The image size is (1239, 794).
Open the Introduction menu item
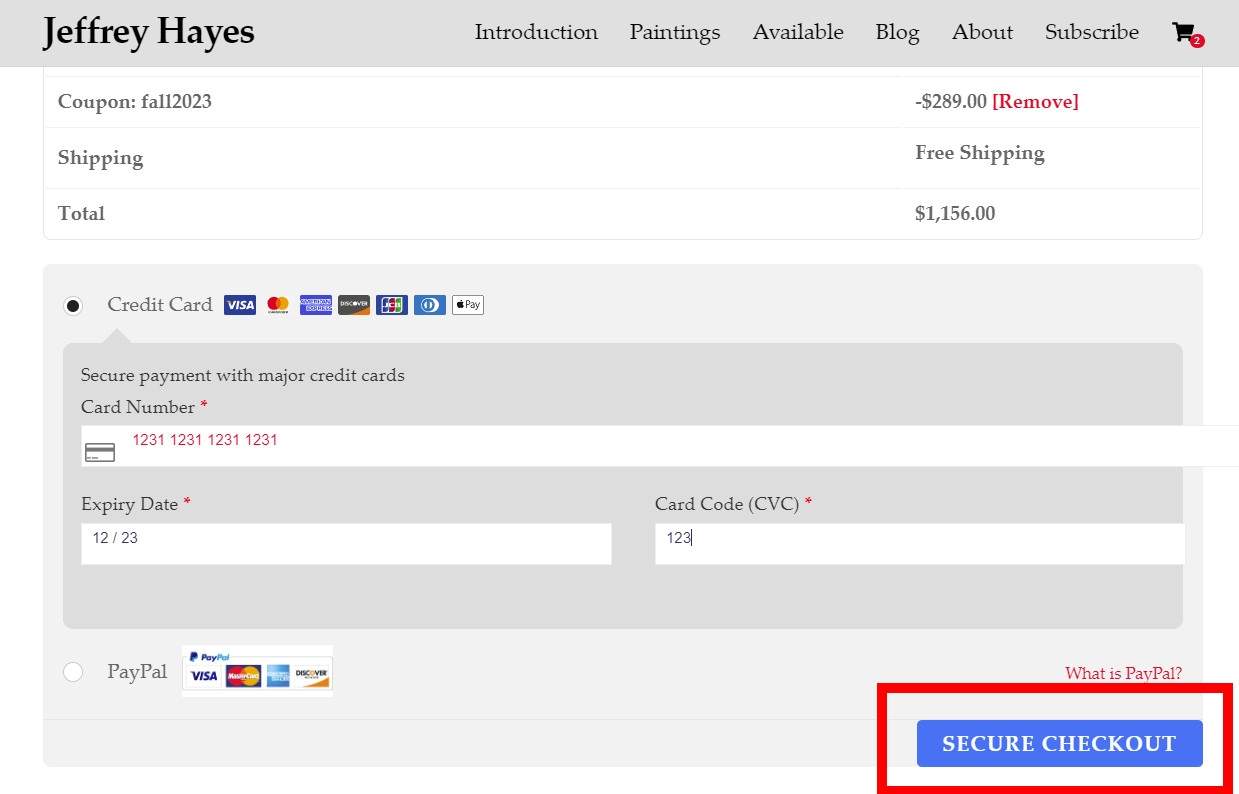(536, 32)
